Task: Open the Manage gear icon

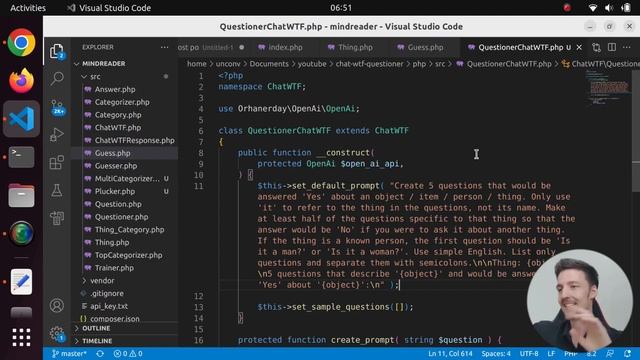Action: (57, 334)
